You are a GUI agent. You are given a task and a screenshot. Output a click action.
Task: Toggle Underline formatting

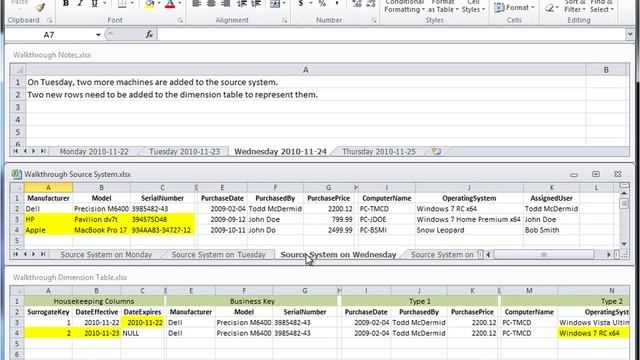click(94, 4)
